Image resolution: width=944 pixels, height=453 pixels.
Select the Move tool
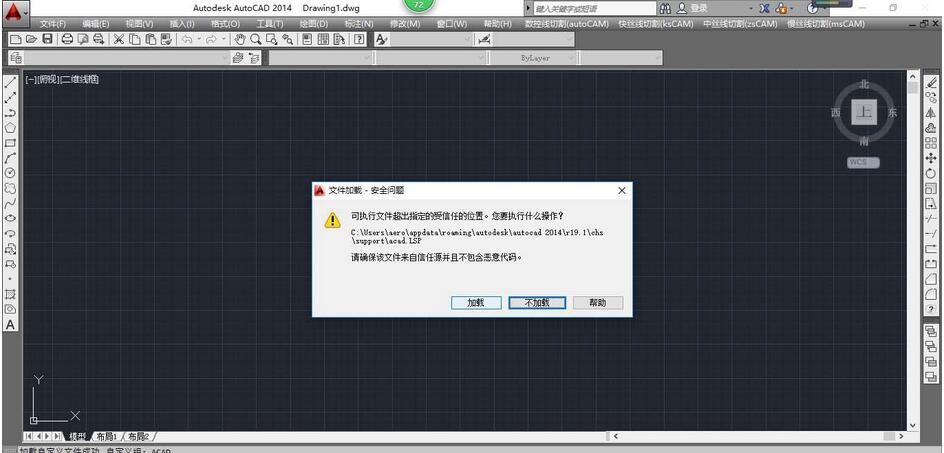(931, 158)
